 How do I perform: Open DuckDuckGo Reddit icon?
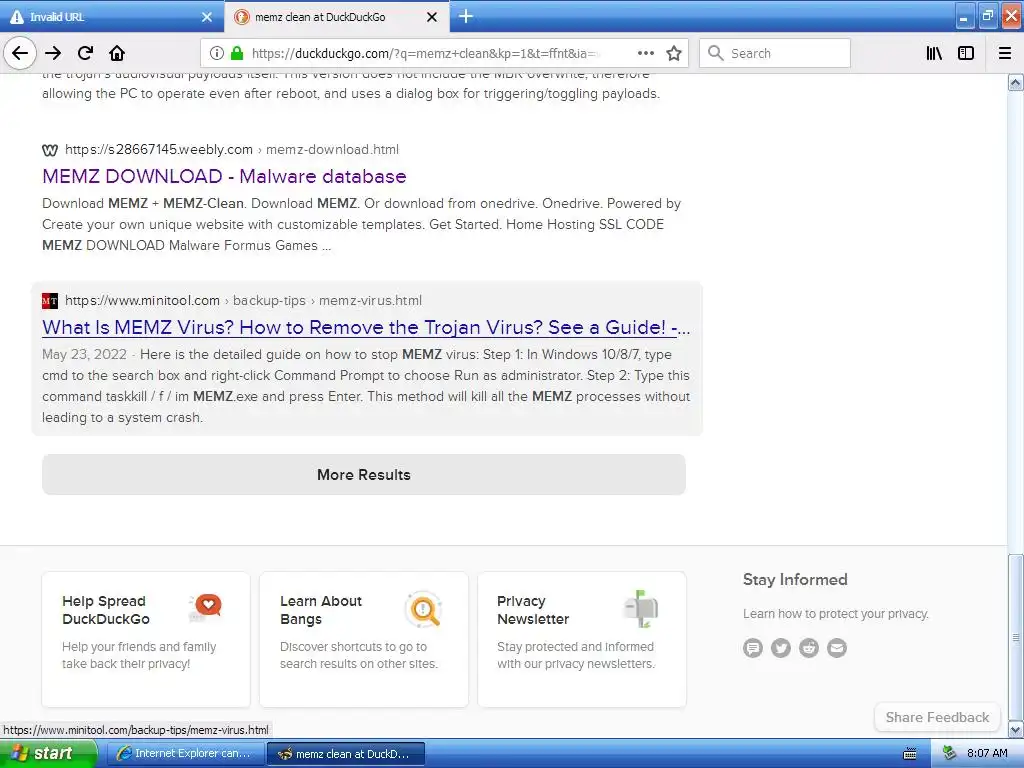809,648
